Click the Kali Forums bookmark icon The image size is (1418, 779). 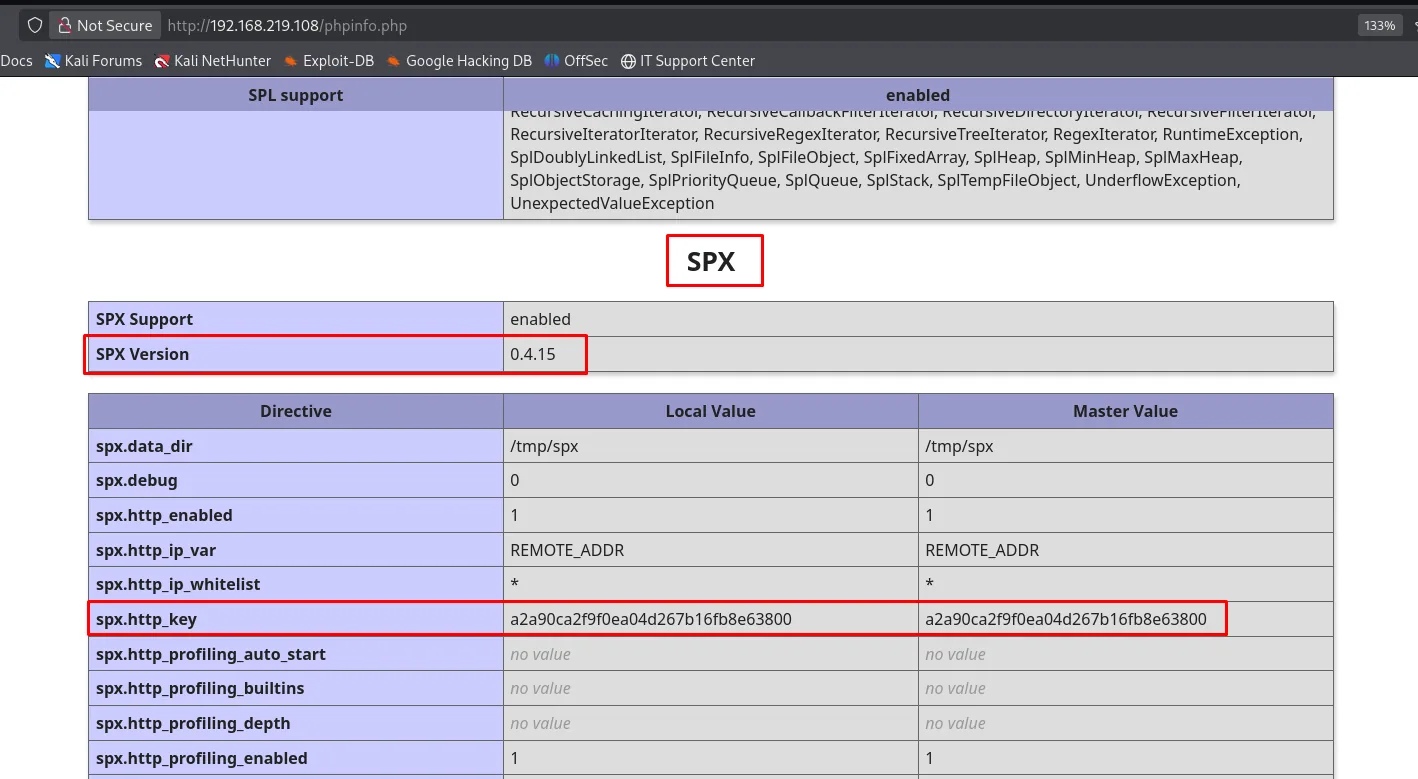[x=52, y=61]
